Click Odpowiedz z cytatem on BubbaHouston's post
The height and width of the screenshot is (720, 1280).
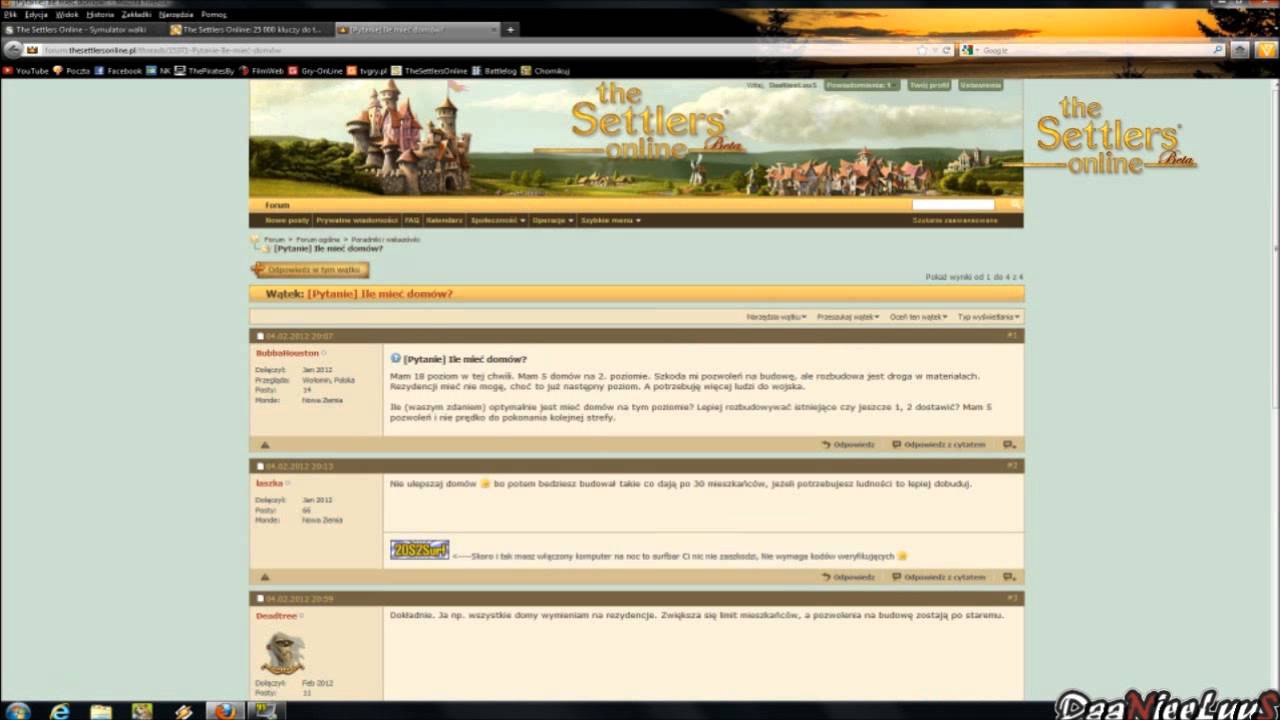tap(939, 444)
